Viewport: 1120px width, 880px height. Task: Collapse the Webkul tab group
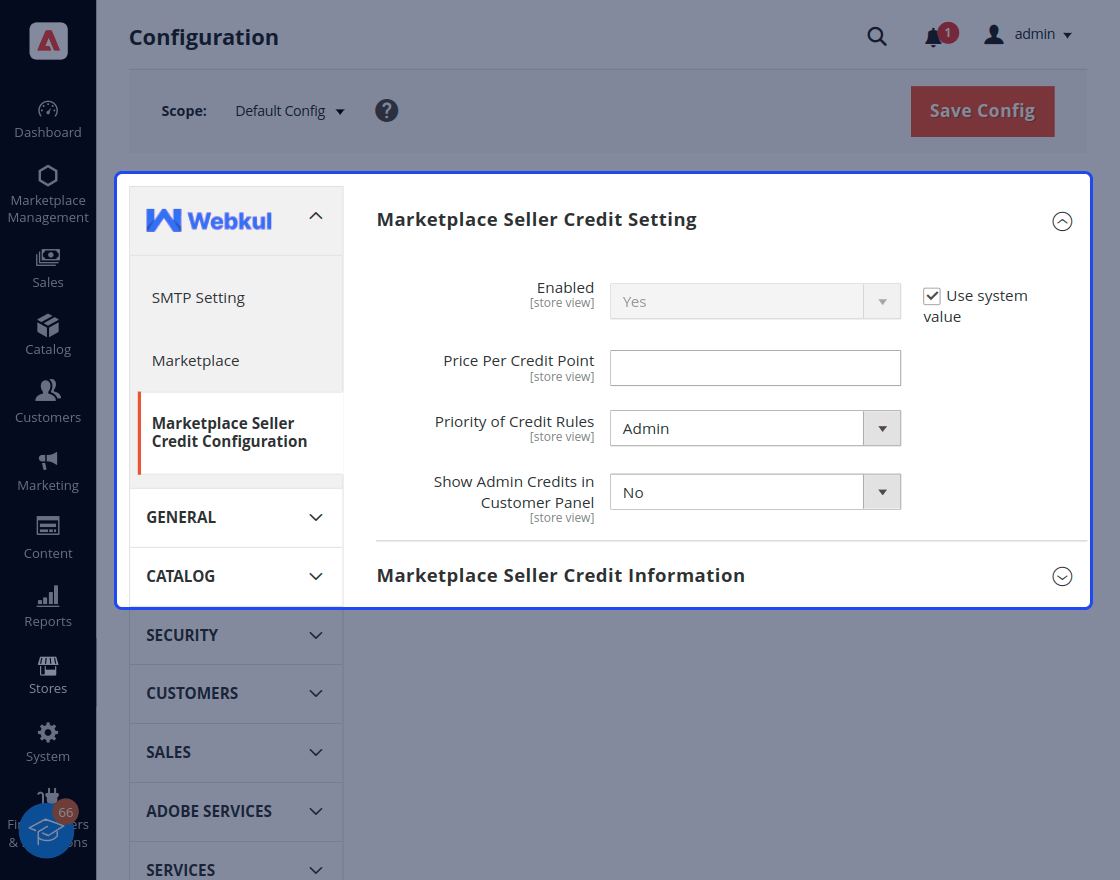pos(236,221)
